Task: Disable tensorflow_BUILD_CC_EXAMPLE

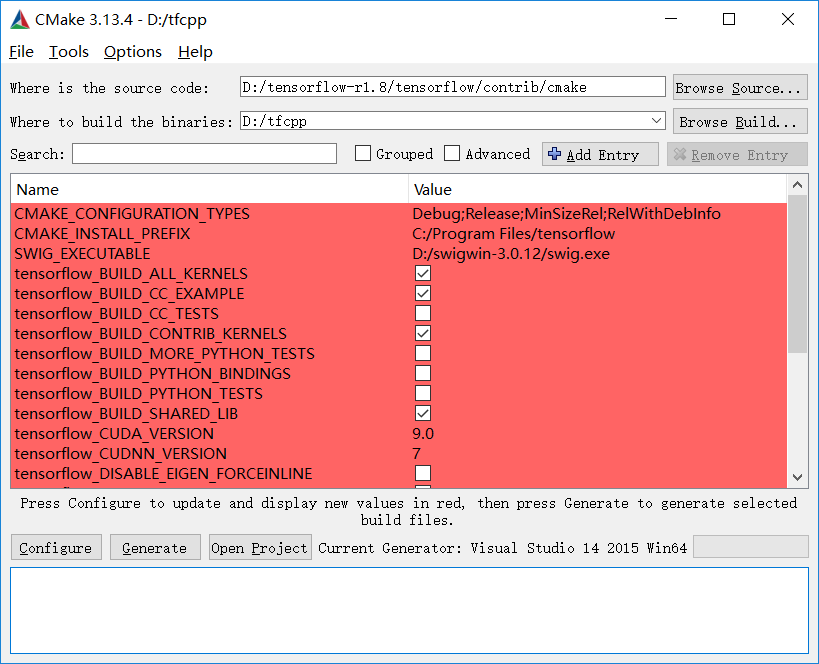Action: (422, 293)
